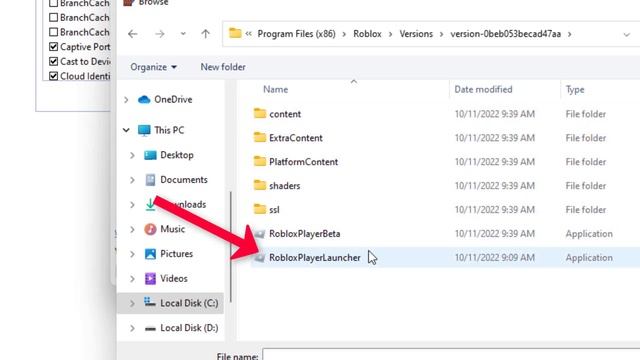Click navigation pane scrollbar
Image resolution: width=640 pixels, height=360 pixels.
tap(231, 247)
